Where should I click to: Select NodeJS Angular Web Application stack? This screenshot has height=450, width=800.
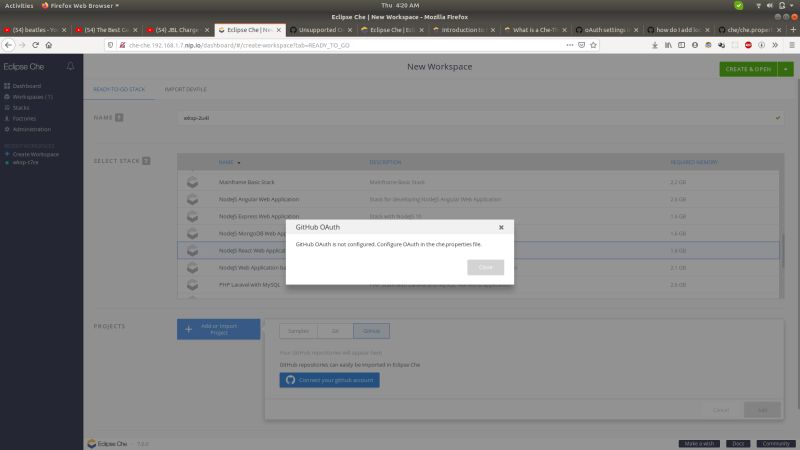pyautogui.click(x=478, y=199)
